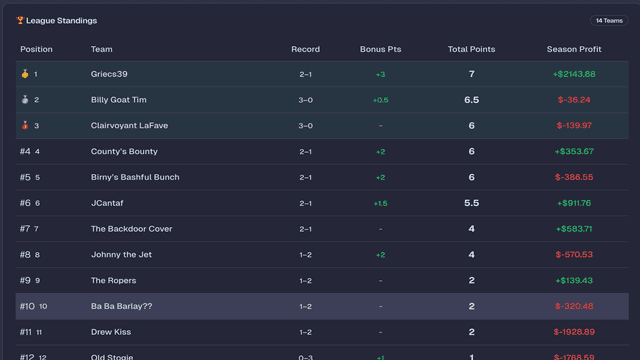Click the Total Points column header
Viewport: 640px width, 360px height.
point(471,49)
